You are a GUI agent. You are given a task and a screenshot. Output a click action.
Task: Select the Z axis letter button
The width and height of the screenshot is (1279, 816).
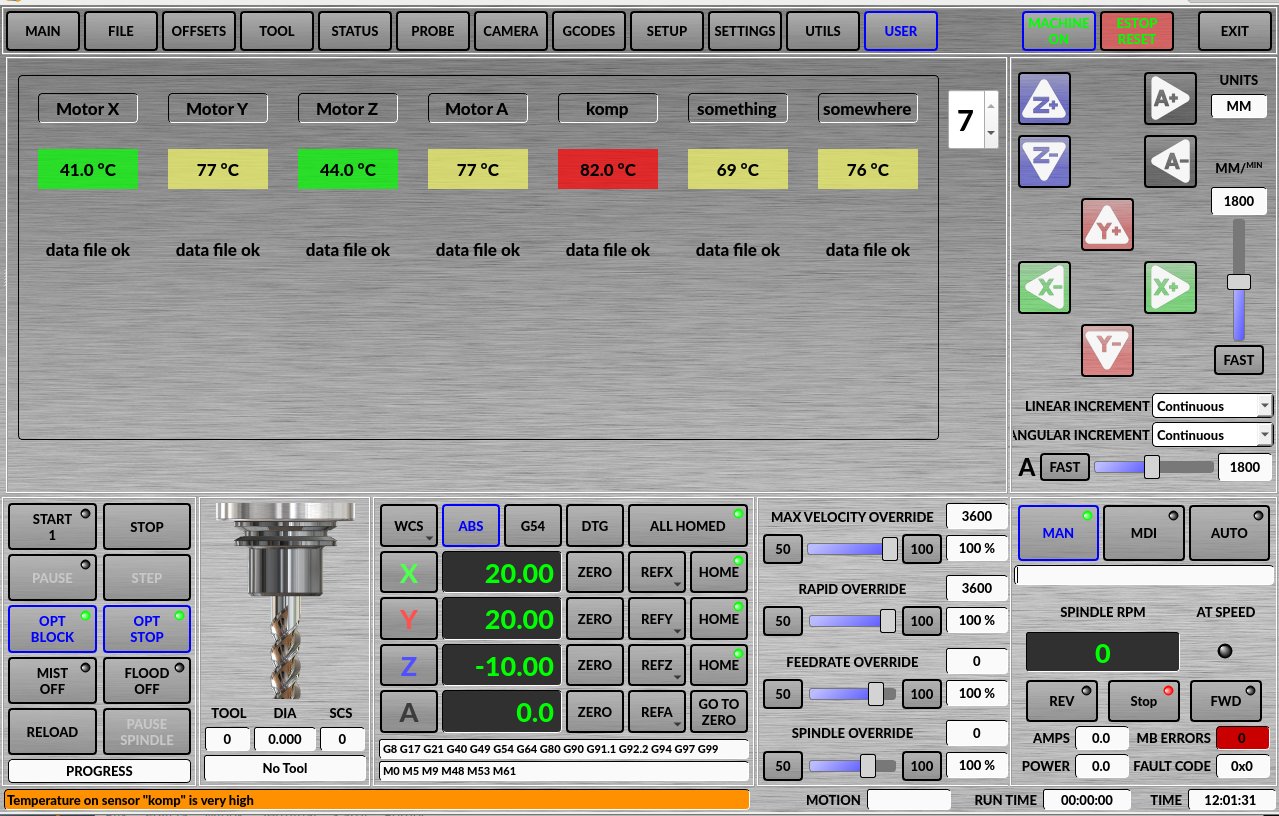pos(409,665)
